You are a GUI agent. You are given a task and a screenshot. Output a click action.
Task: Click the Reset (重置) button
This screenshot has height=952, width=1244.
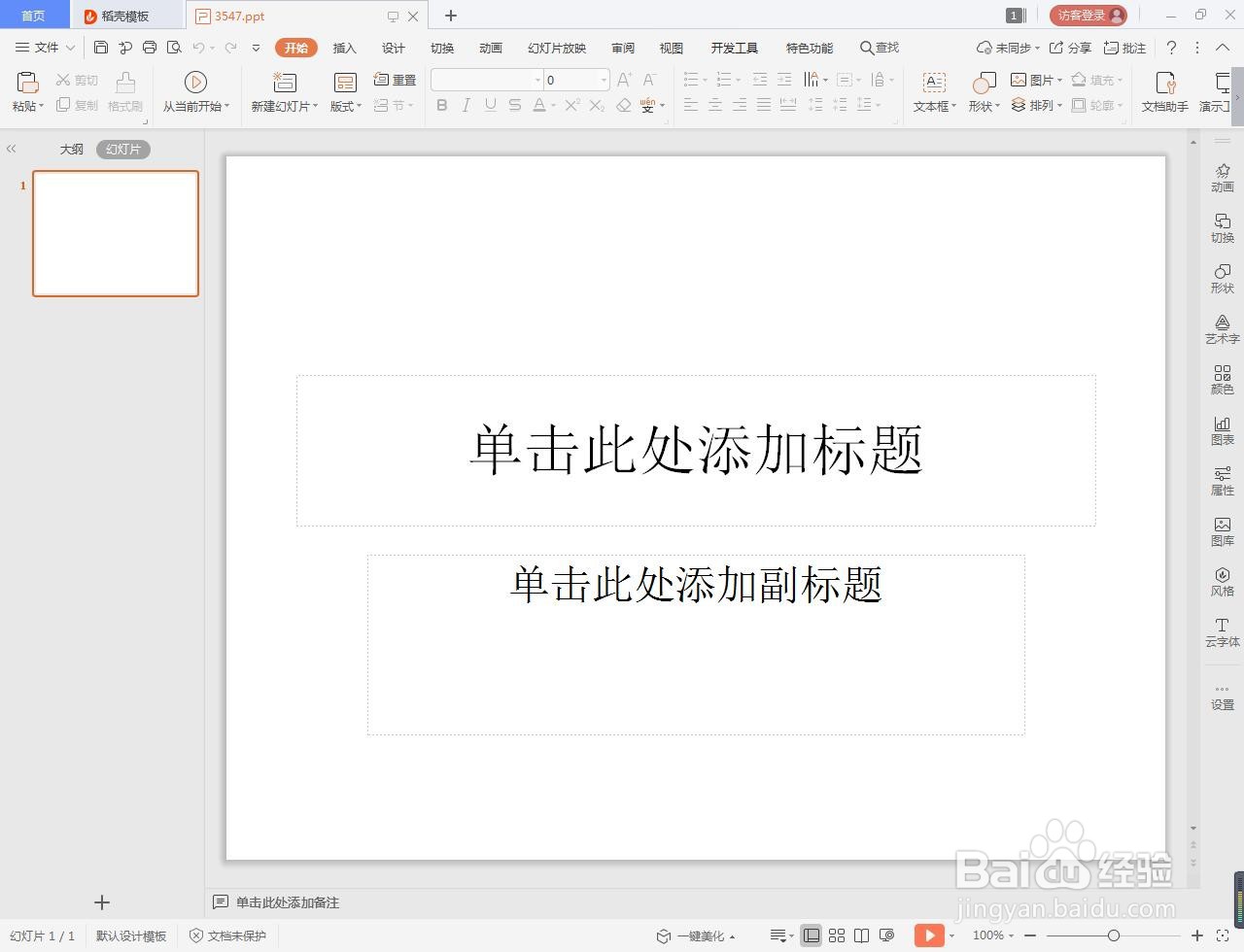395,80
